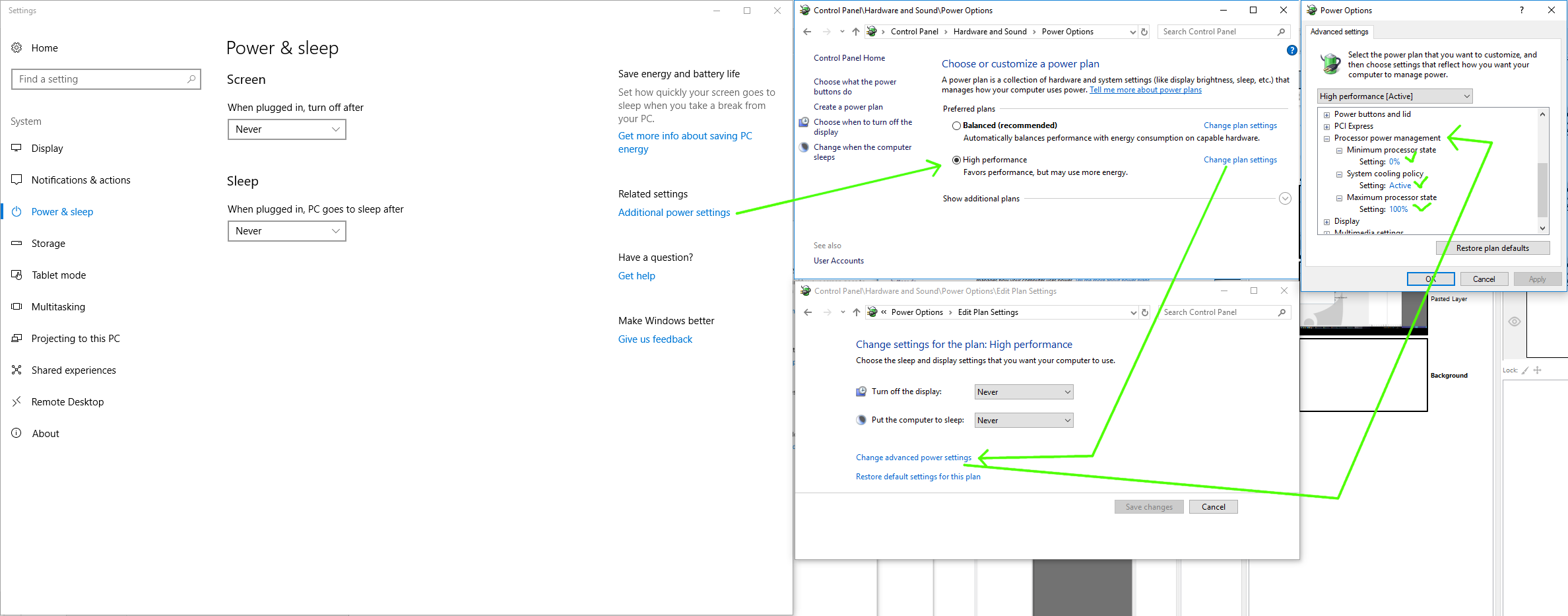Open the Put the computer to sleep dropdown
The width and height of the screenshot is (1568, 616).
tap(1024, 421)
